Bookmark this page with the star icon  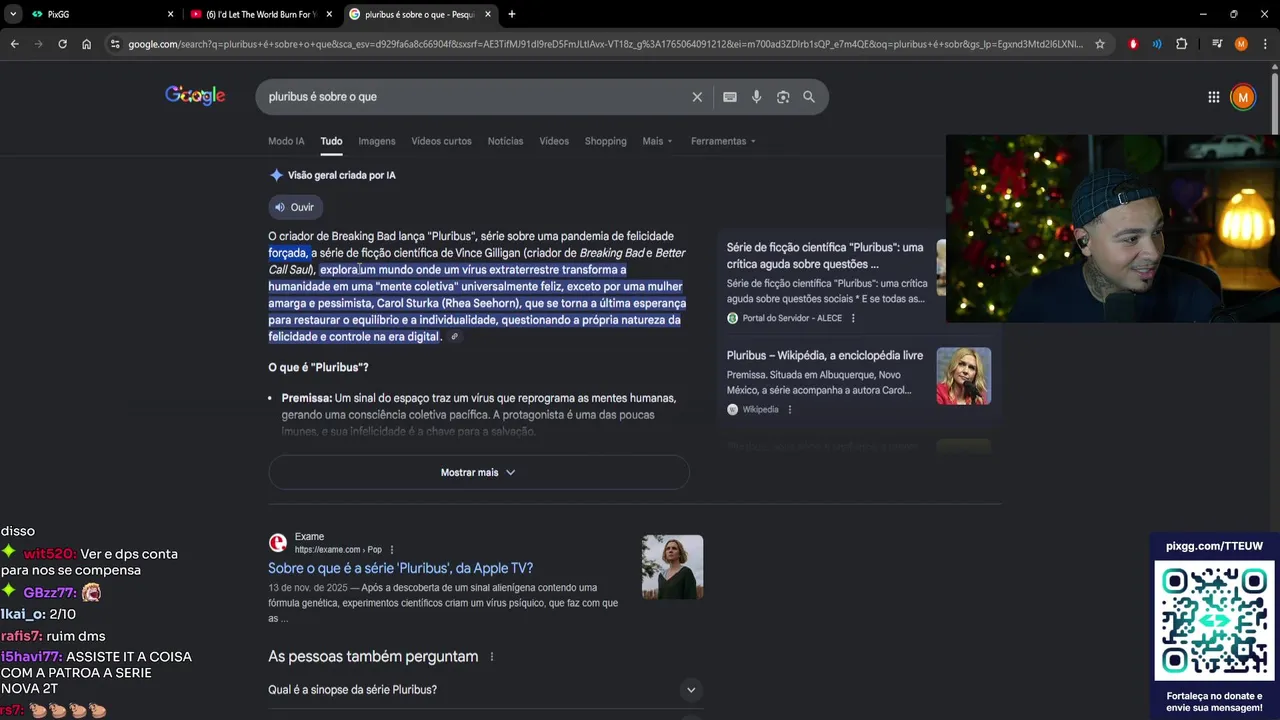tap(1100, 44)
